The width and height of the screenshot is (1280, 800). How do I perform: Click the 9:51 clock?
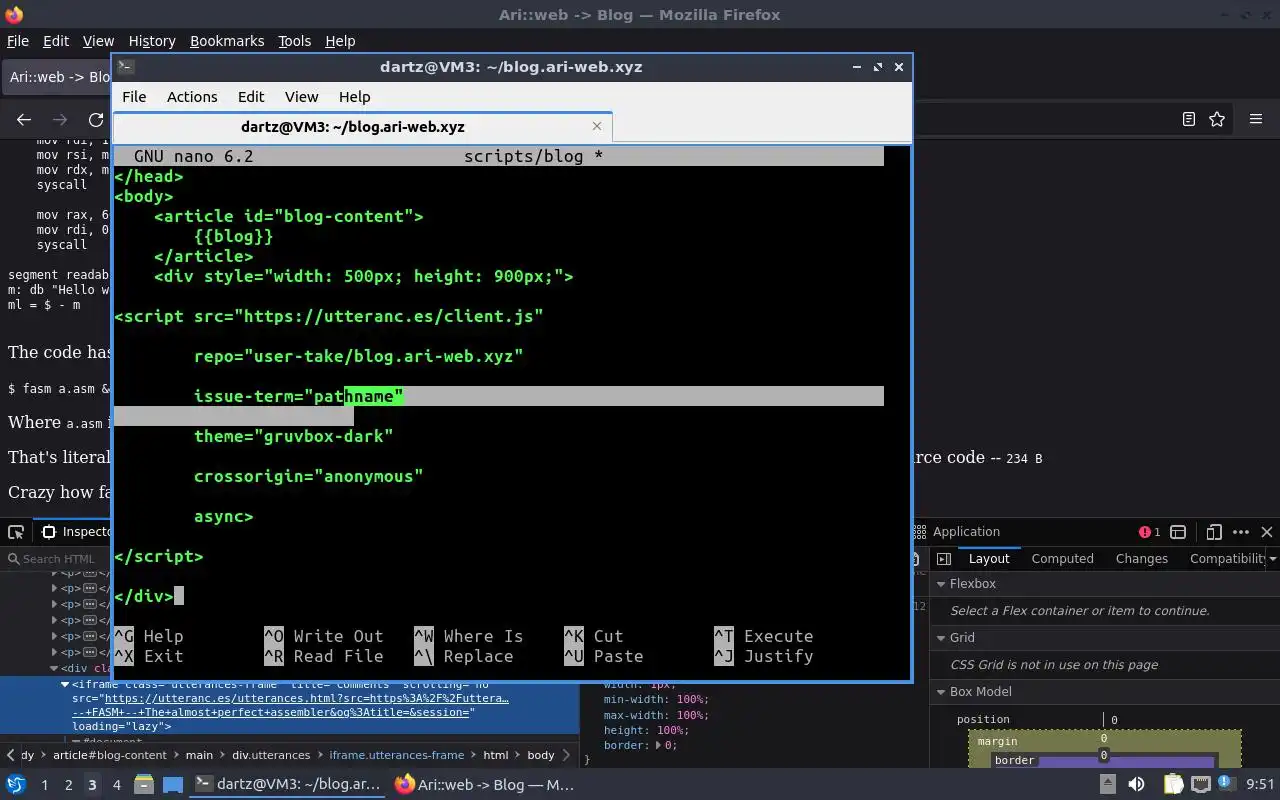(x=1260, y=785)
